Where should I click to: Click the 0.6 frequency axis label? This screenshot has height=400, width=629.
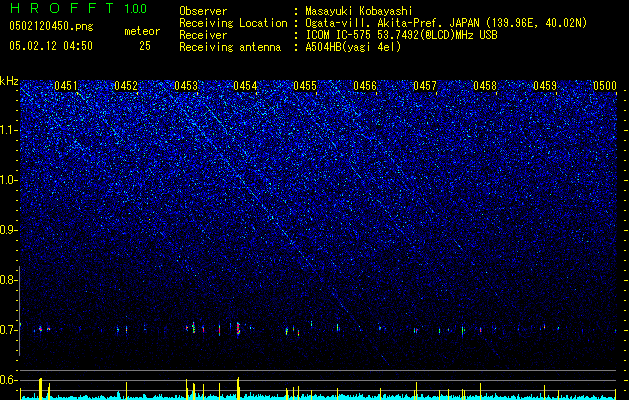tap(9, 380)
